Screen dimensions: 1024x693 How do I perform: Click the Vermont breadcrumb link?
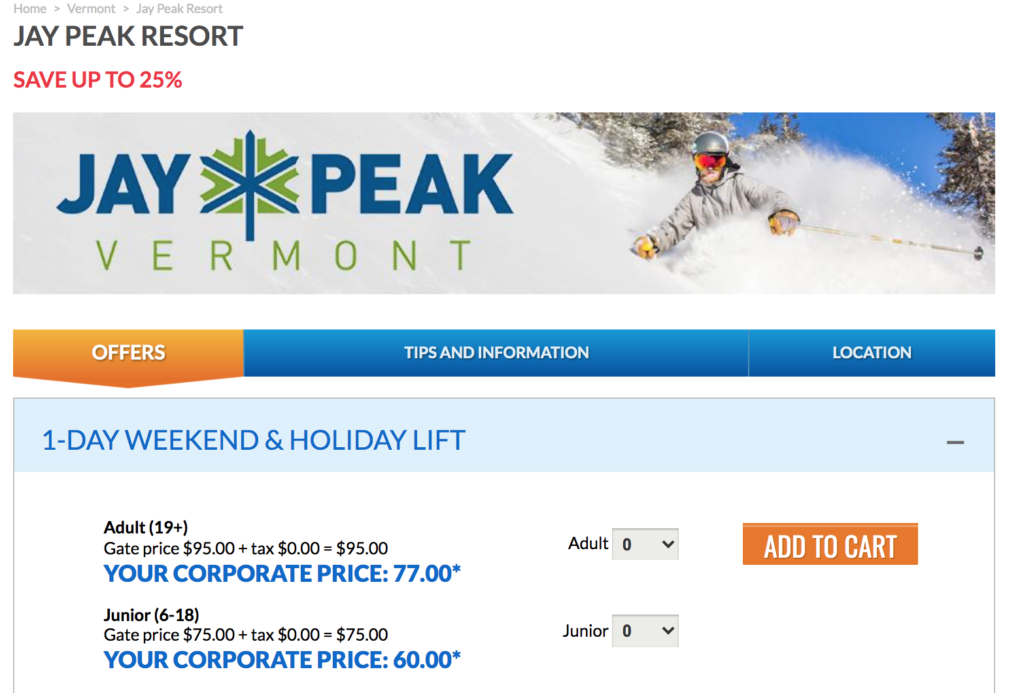pyautogui.click(x=90, y=8)
